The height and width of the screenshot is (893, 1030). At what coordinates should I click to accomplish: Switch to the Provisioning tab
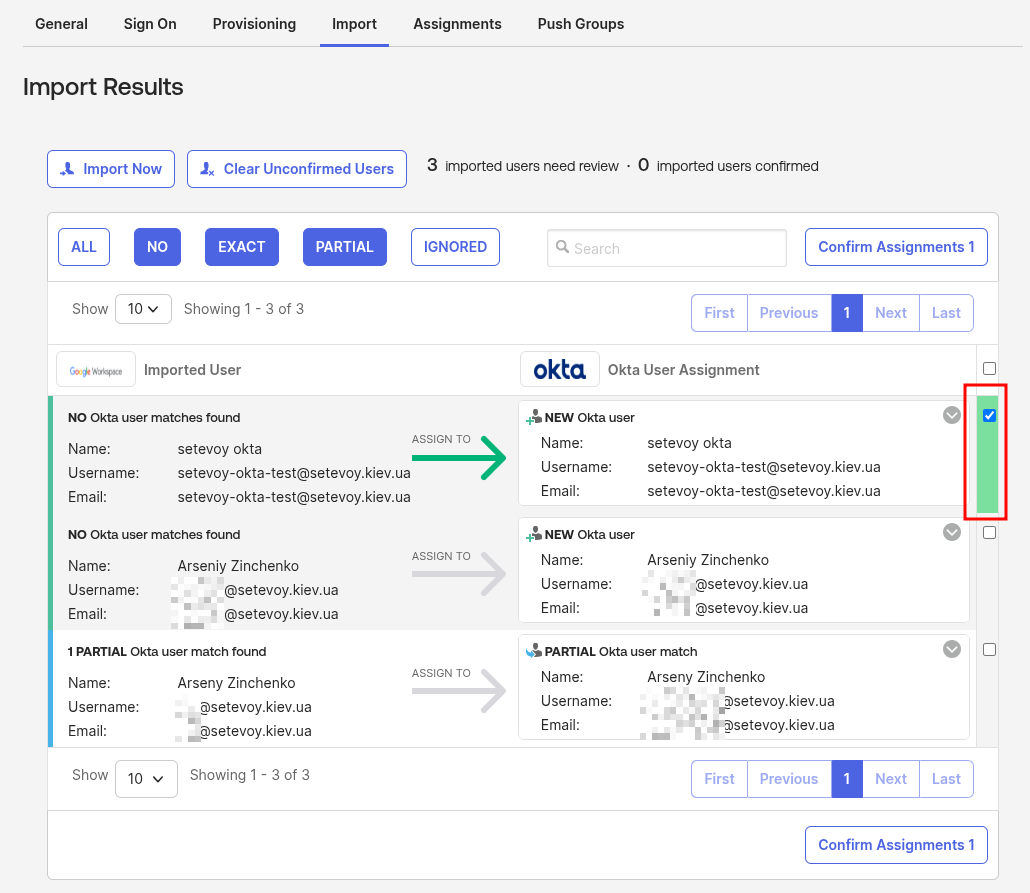tap(254, 24)
